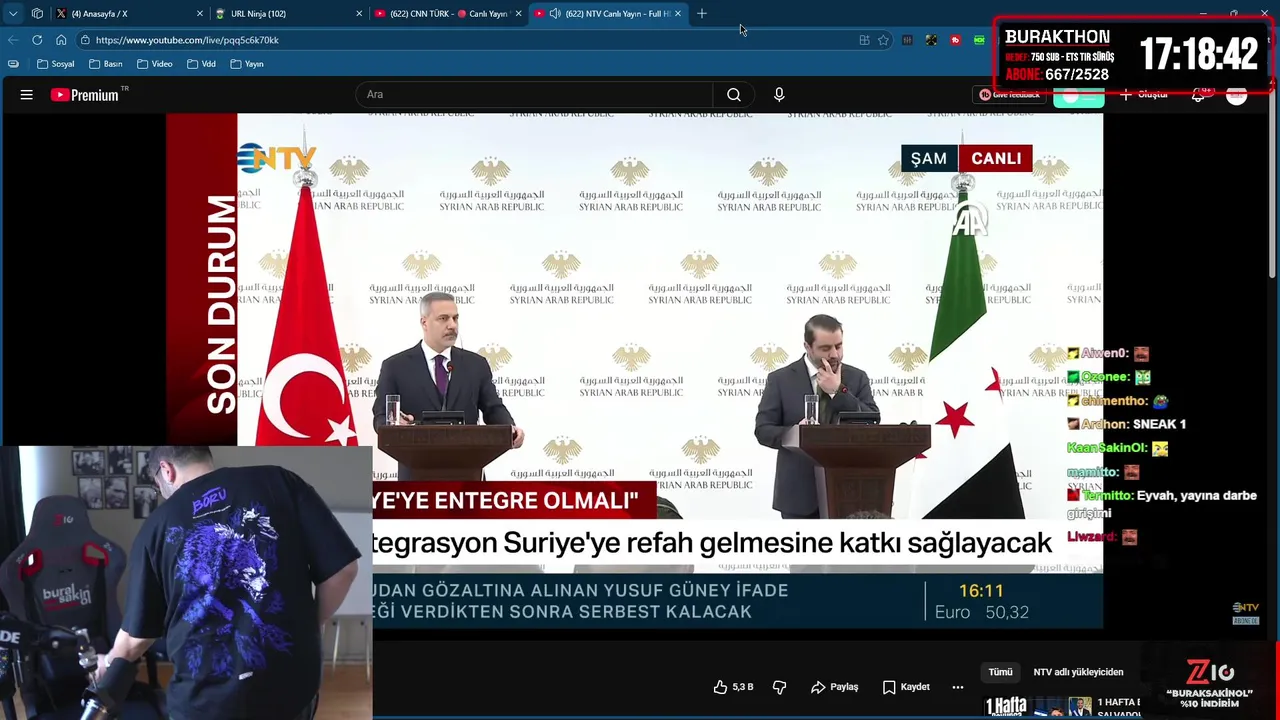Expand the tab search dropdown arrow
Image resolution: width=1280 pixels, height=720 pixels.
coord(13,14)
